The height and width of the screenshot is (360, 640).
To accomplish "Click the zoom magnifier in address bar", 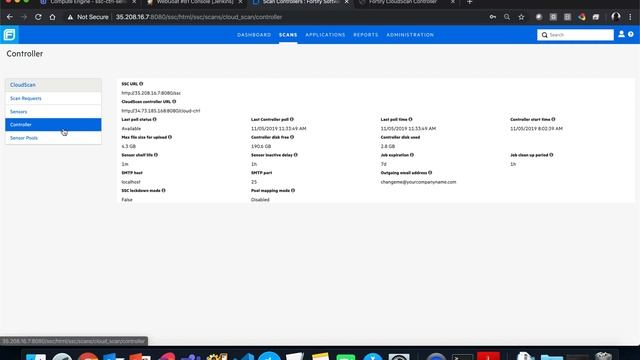I will coord(507,17).
